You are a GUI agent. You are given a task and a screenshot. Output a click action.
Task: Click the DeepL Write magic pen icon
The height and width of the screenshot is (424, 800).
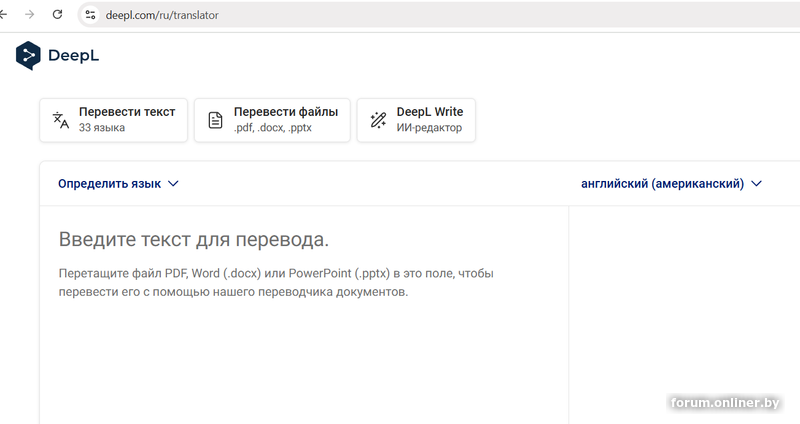tap(378, 120)
